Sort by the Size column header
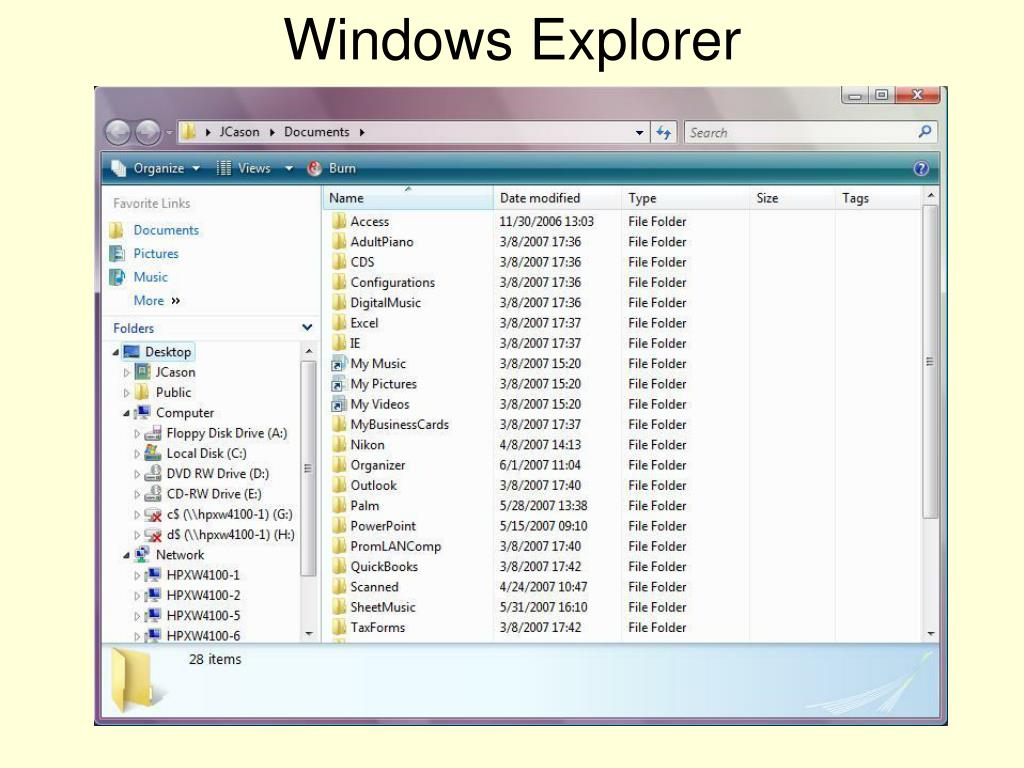This screenshot has width=1024, height=768. click(x=792, y=198)
